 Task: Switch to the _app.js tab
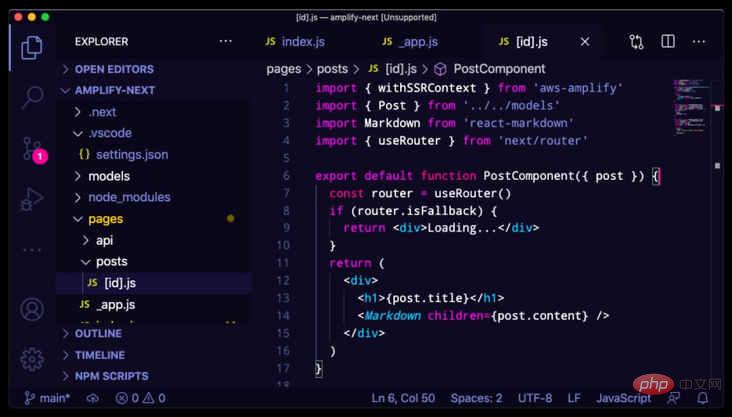(409, 42)
